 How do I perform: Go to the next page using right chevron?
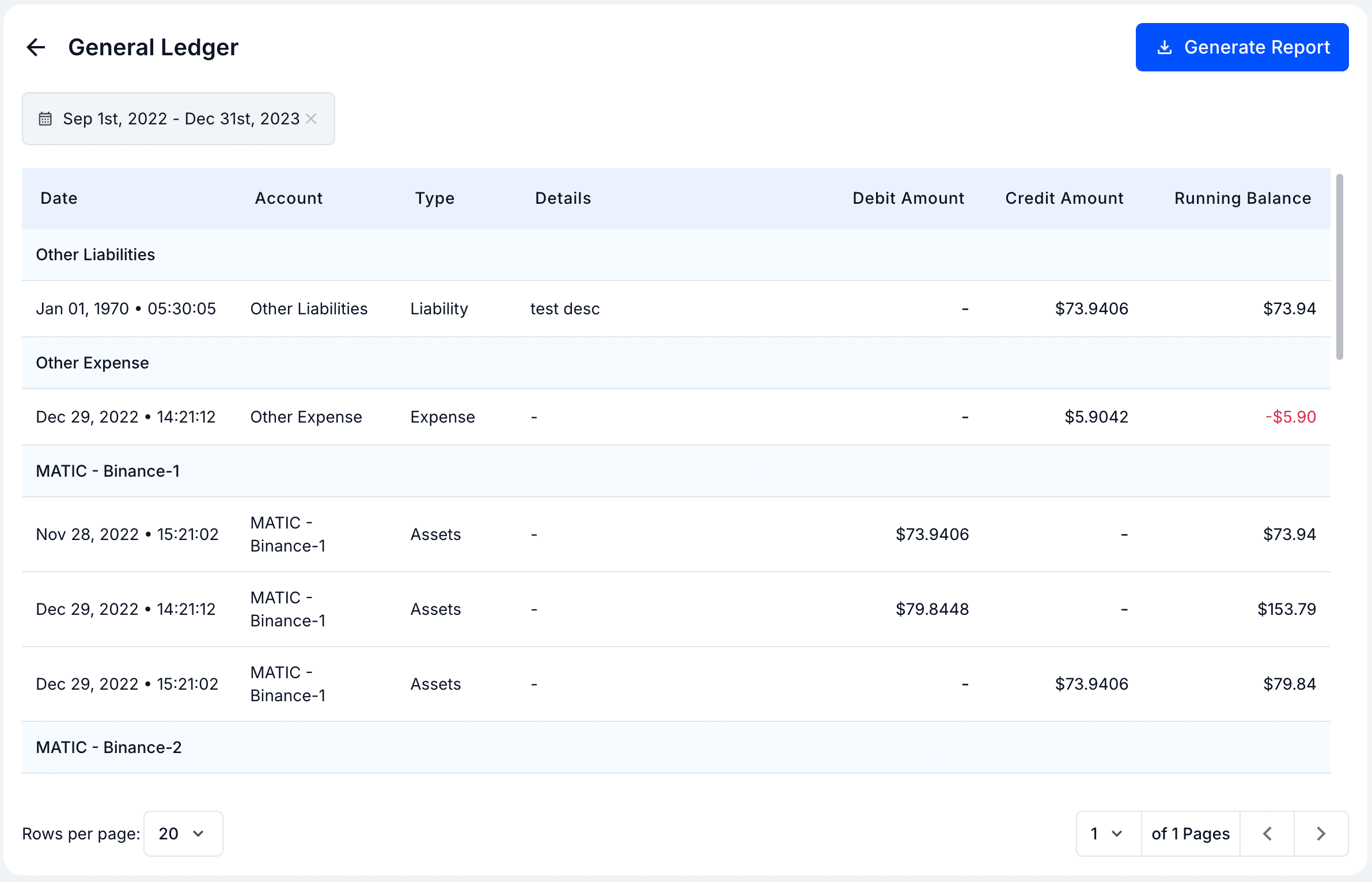1321,833
